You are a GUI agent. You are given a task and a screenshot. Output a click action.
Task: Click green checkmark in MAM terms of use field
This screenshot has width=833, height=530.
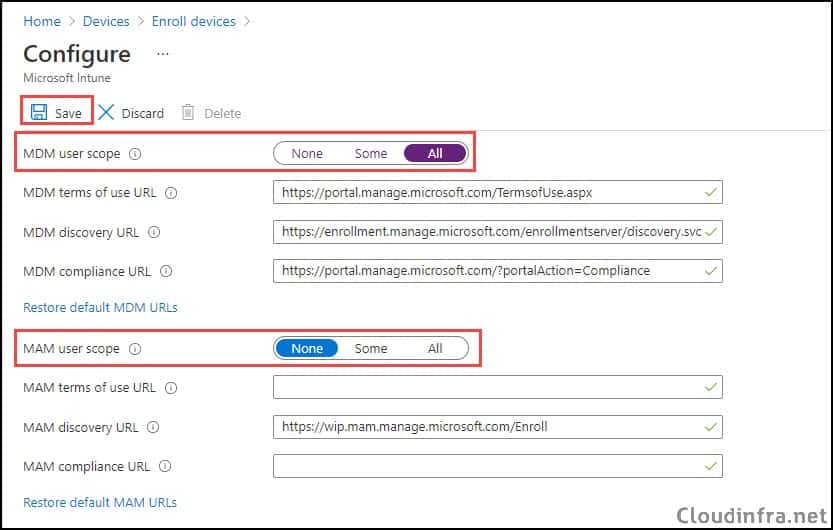pyautogui.click(x=710, y=388)
